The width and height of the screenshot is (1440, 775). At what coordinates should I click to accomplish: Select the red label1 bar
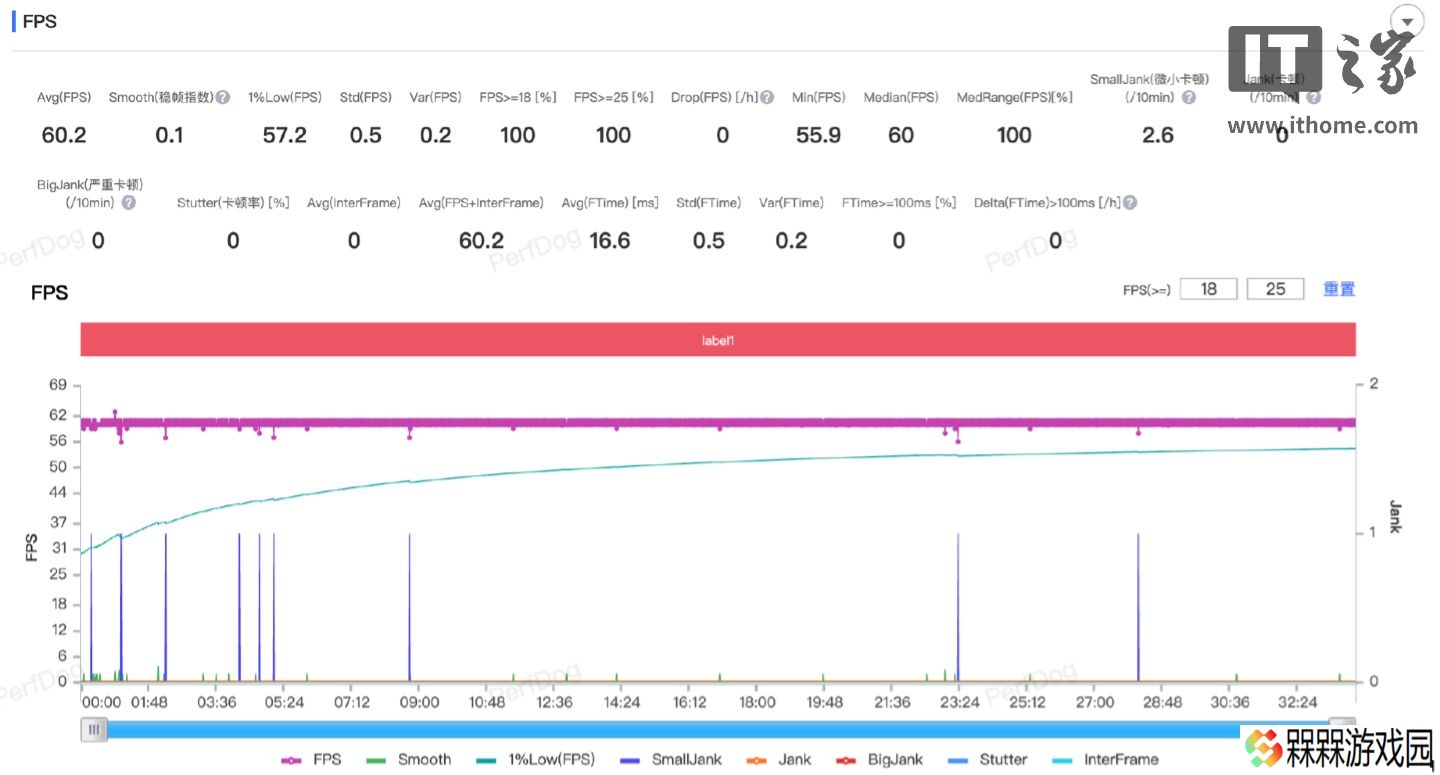coord(718,340)
